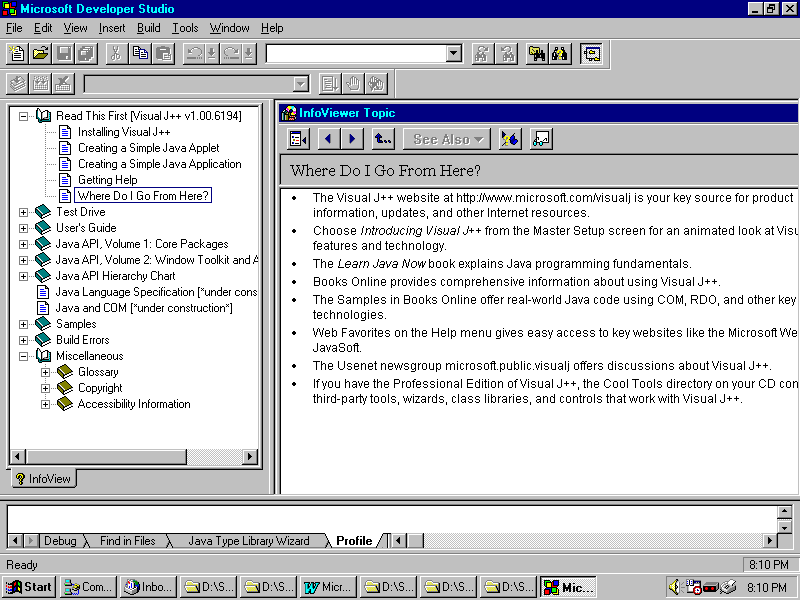
Task: Click the up-level arrow icon in InfoViewer
Action: (383, 139)
